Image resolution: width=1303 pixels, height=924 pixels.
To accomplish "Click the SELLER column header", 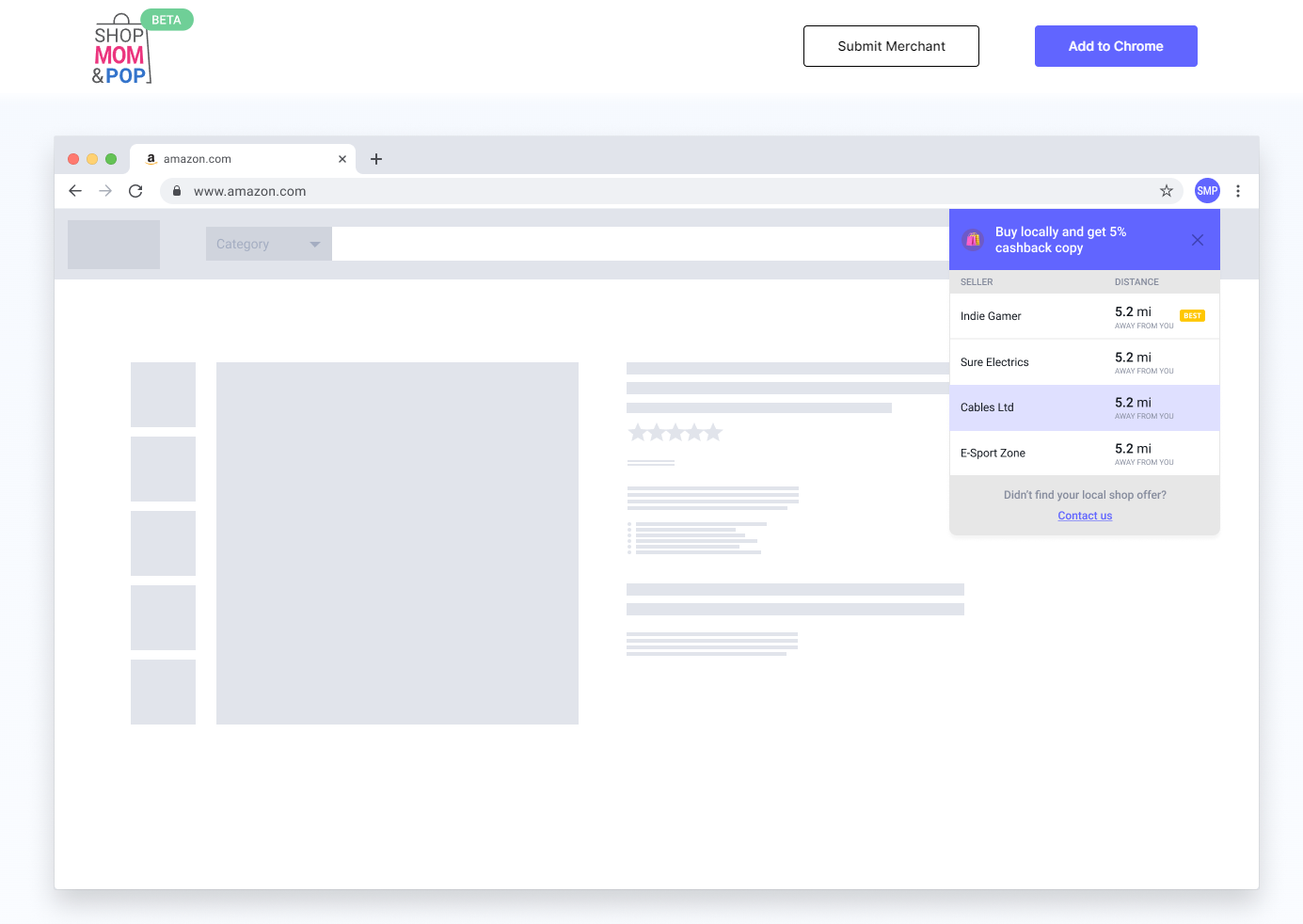I will [977, 282].
